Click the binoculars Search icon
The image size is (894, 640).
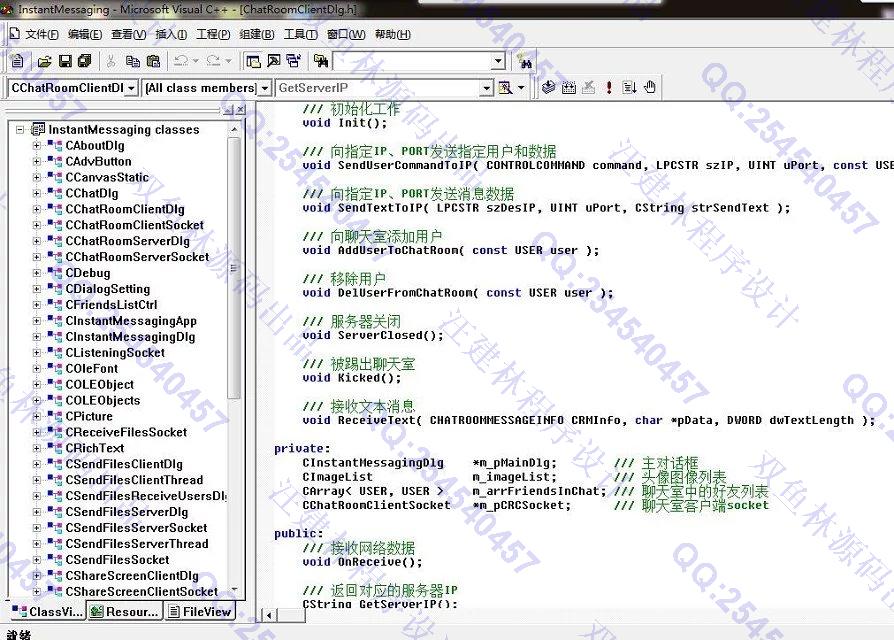click(x=525, y=62)
